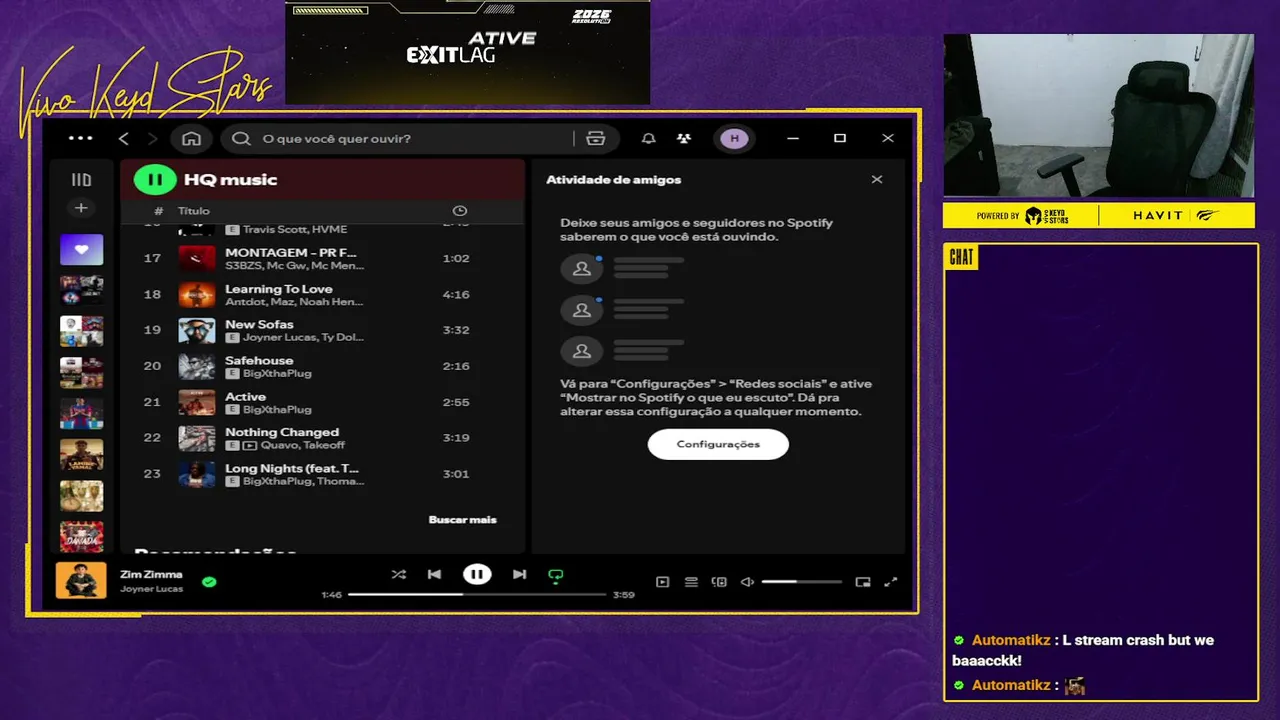Open the artists link Antdot, Maz, Noah Hen...

coord(294,301)
